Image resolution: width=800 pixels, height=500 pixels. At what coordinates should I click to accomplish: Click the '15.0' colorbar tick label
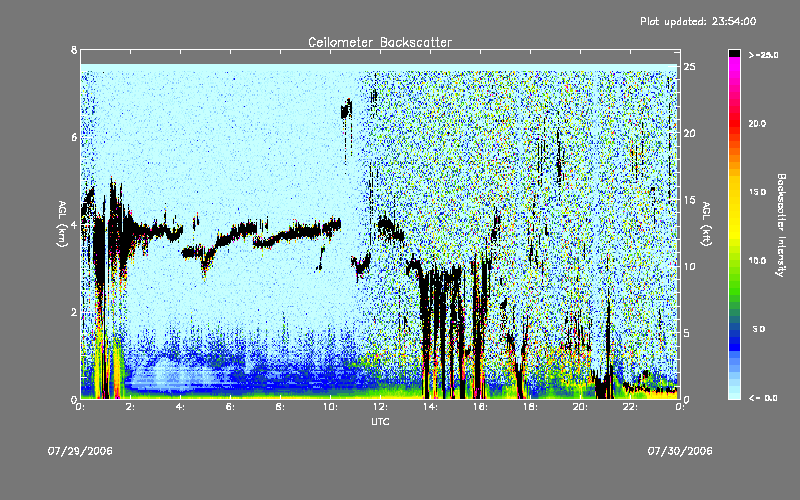click(x=757, y=192)
